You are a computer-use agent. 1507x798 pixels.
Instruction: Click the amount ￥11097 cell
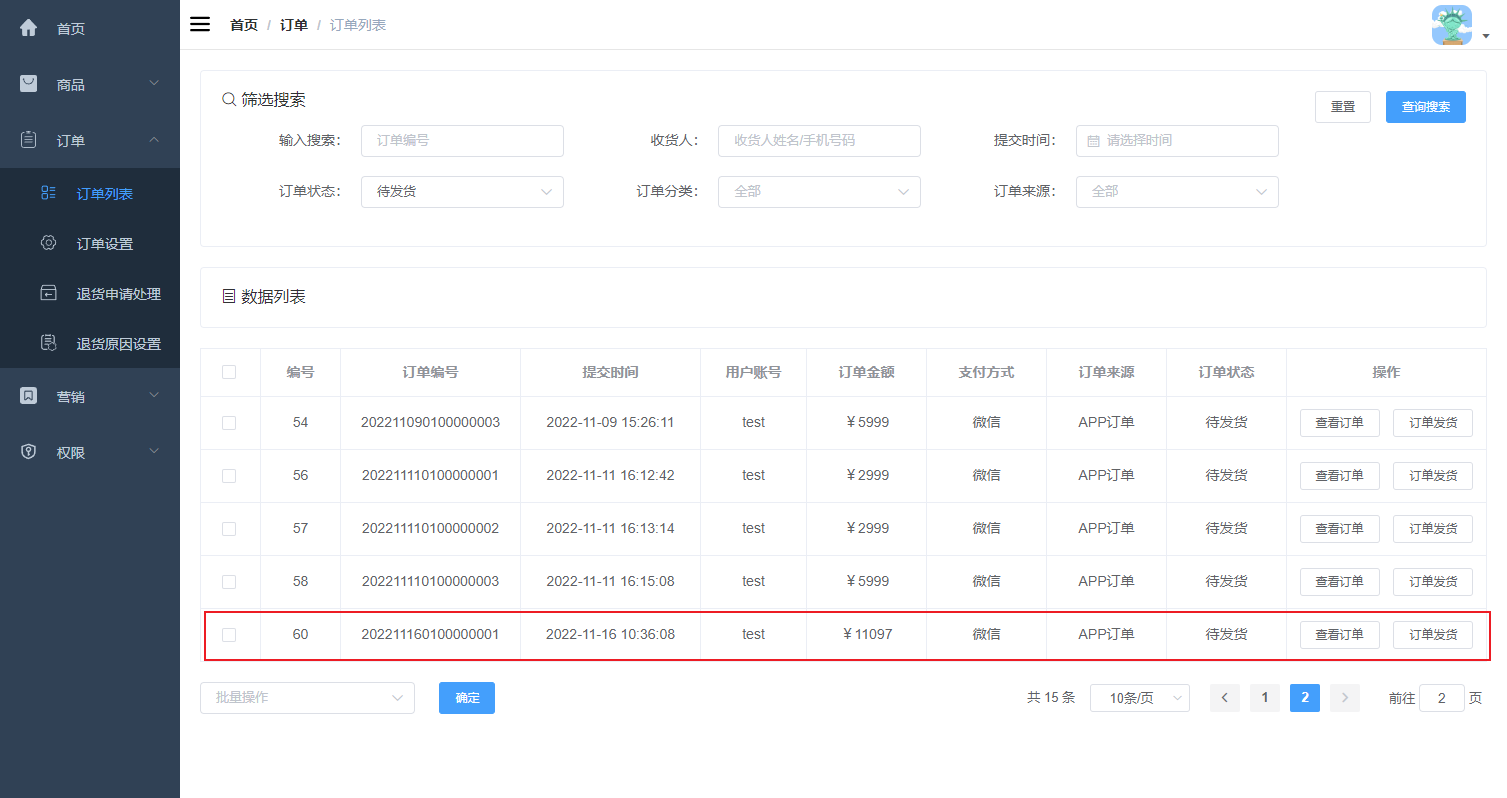coord(866,635)
